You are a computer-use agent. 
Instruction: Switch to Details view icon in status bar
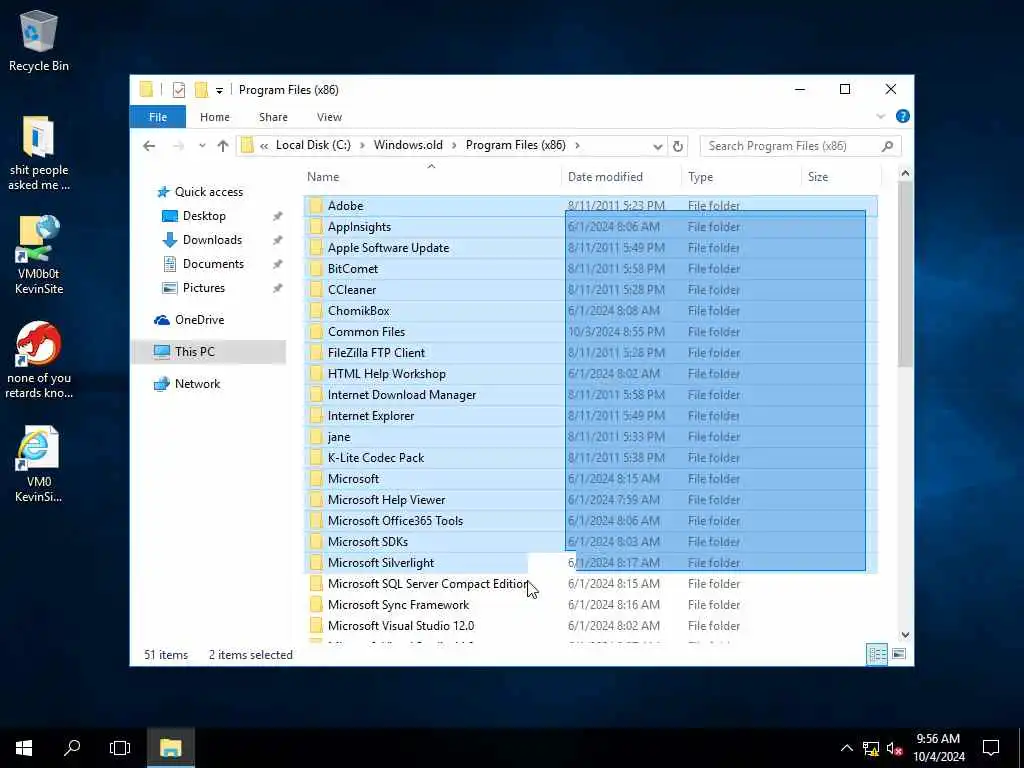pyautogui.click(x=877, y=654)
